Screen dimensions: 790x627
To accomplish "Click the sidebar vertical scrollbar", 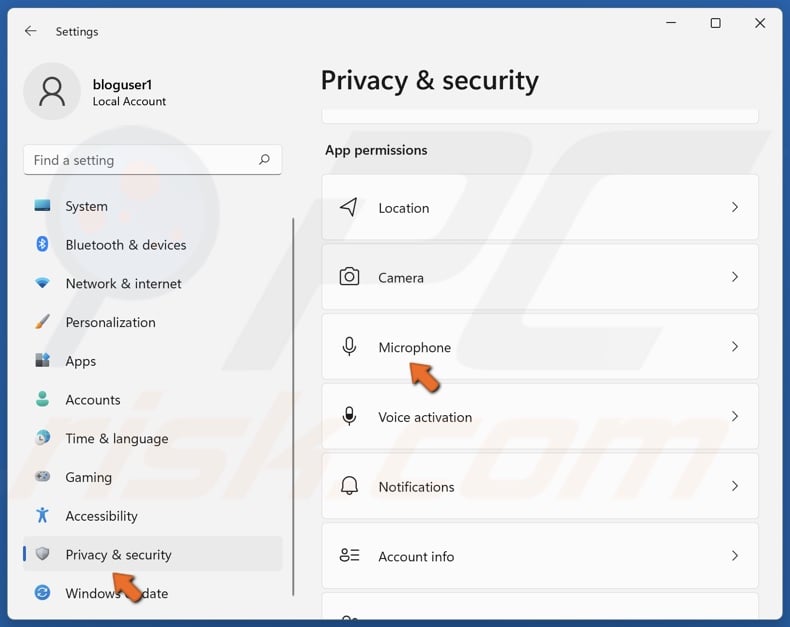I will (x=293, y=406).
